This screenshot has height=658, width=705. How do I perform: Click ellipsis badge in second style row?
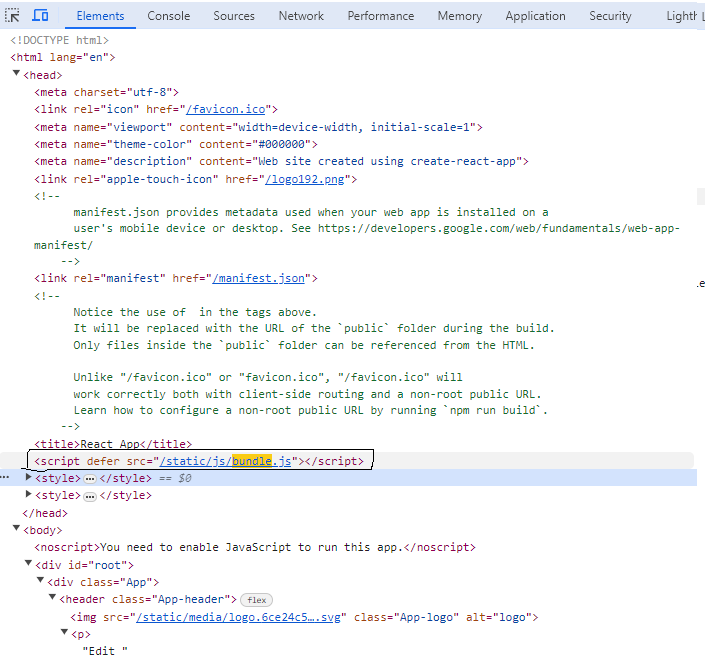[90, 497]
